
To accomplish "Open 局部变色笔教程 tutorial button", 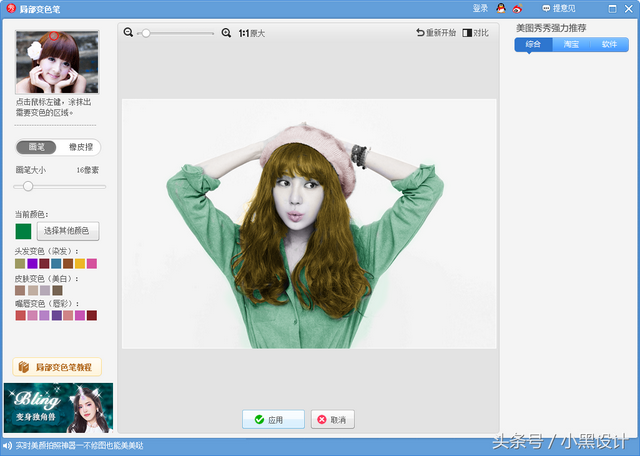I will [x=57, y=367].
